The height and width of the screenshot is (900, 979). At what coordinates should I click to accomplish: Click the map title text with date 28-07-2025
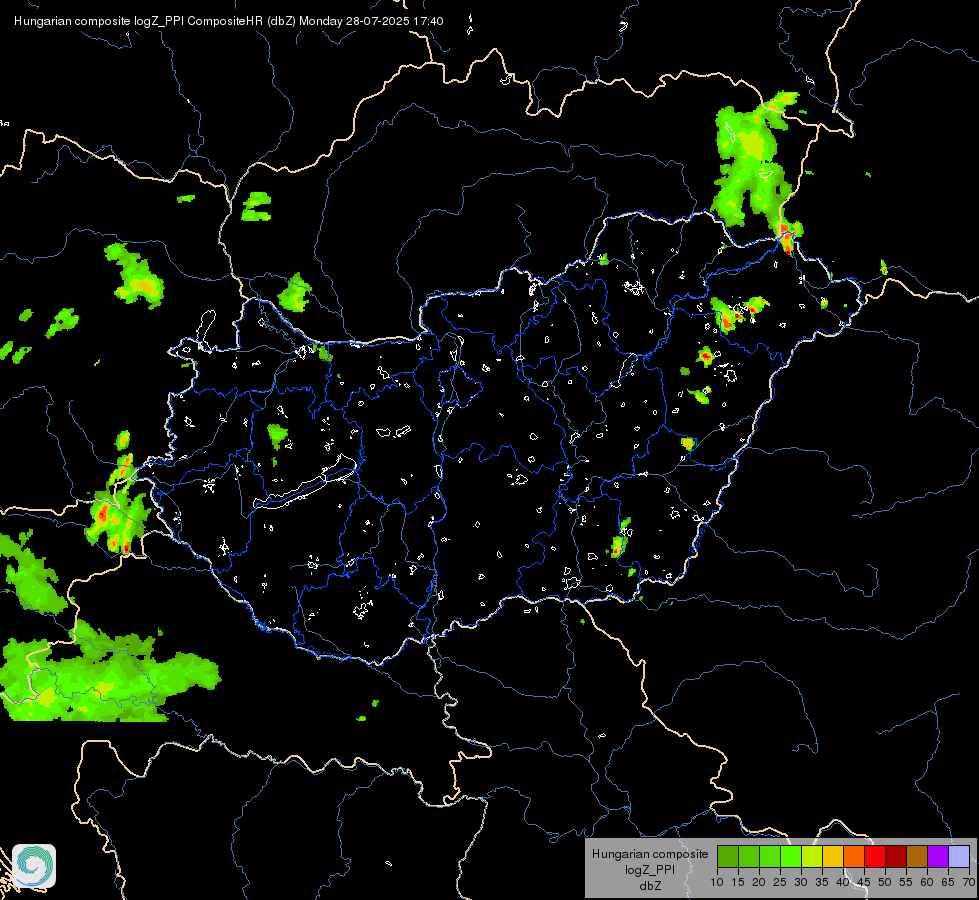[229, 21]
